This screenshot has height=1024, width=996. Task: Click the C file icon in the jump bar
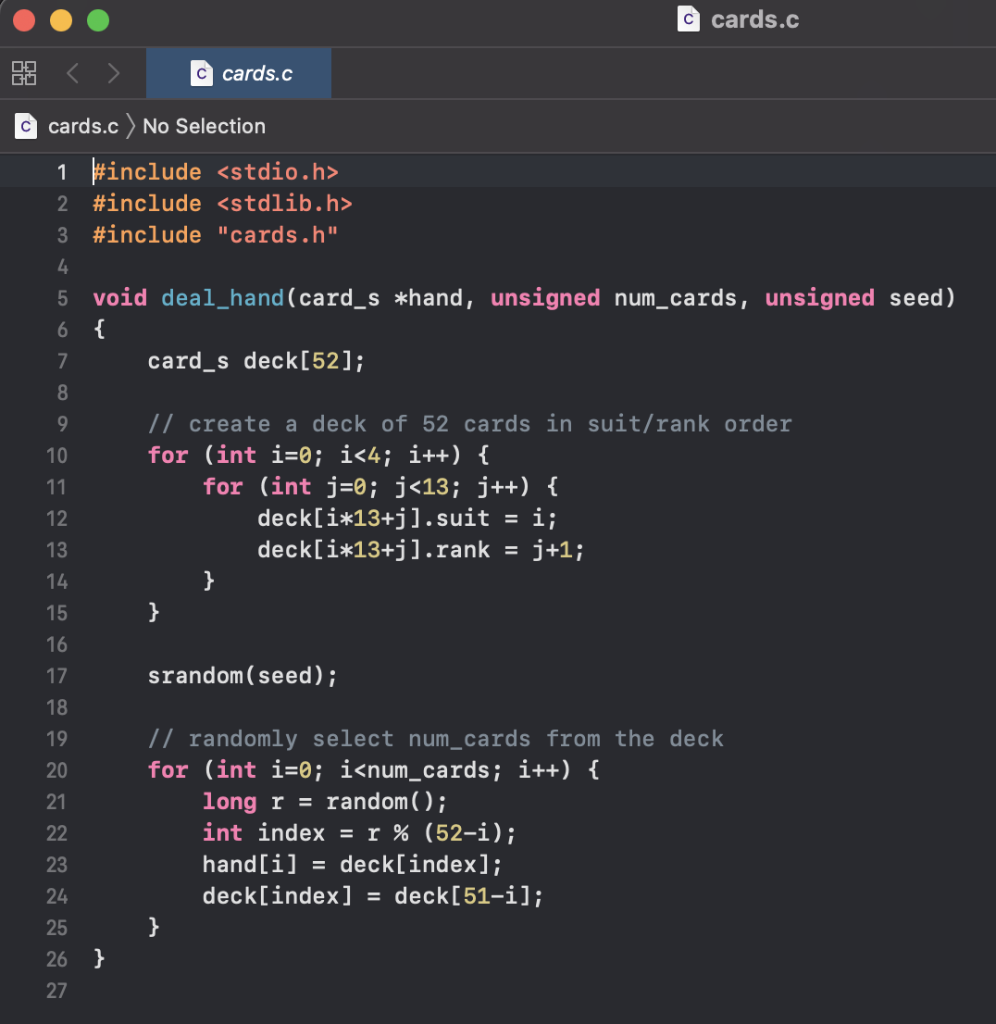[x=26, y=126]
